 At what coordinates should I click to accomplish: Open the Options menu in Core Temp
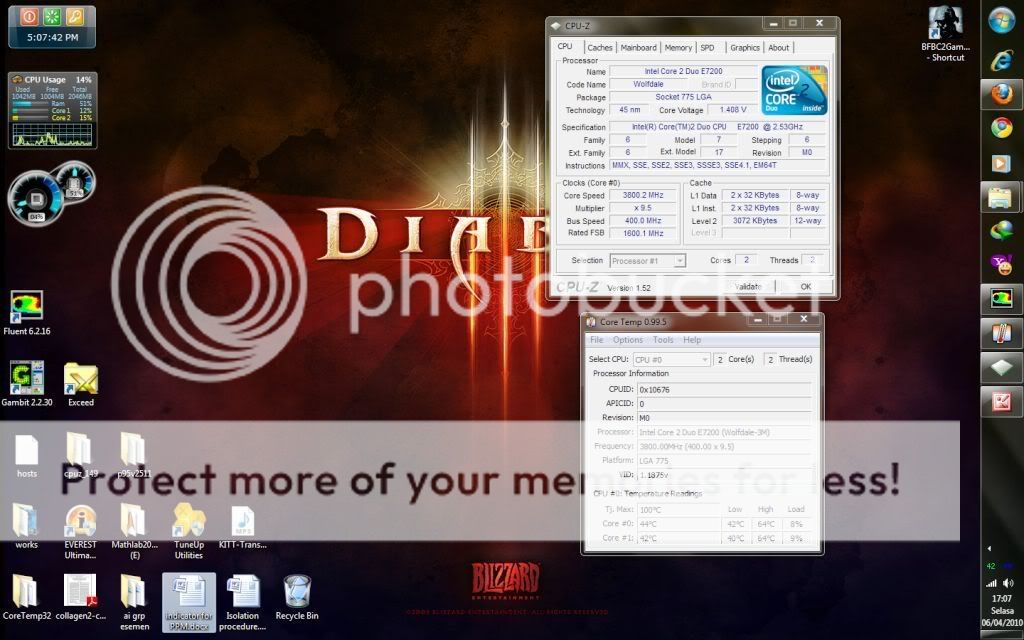click(x=628, y=340)
